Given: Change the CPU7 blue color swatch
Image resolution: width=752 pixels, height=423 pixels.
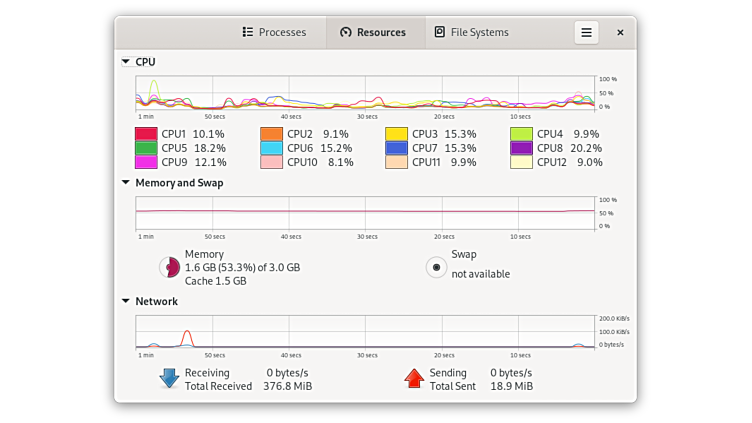Looking at the screenshot, I should coord(396,148).
